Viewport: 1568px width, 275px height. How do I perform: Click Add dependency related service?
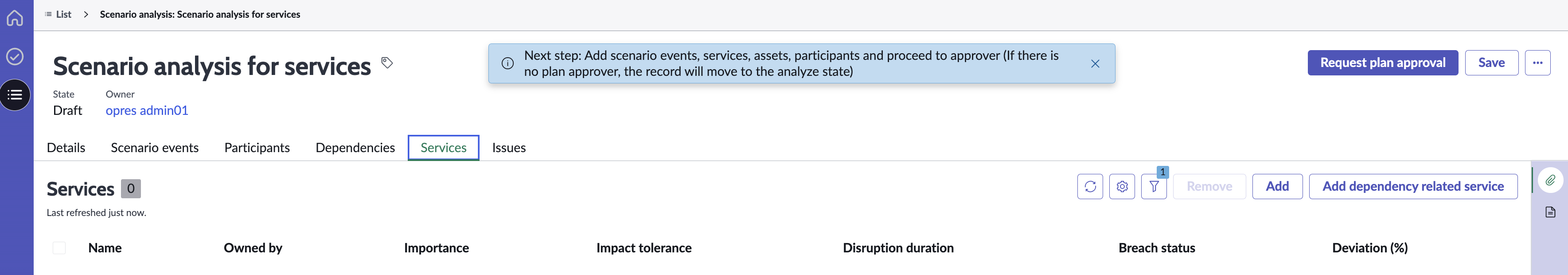[1413, 187]
